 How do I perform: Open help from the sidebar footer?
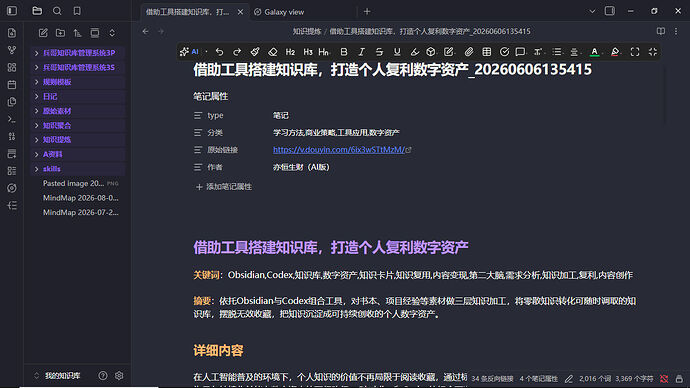tap(103, 376)
